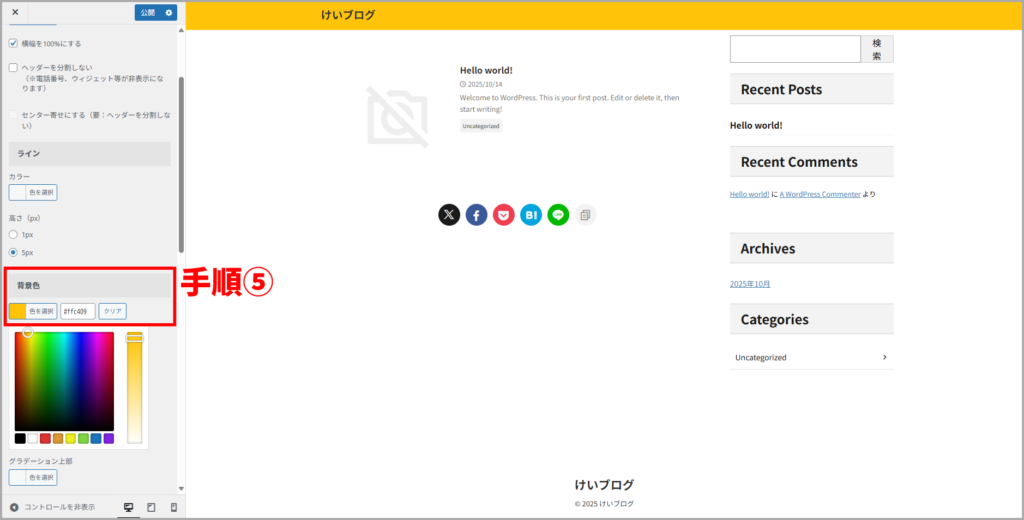Expand グラデーション上部 color selector
This screenshot has height=520, width=1024.
33,477
